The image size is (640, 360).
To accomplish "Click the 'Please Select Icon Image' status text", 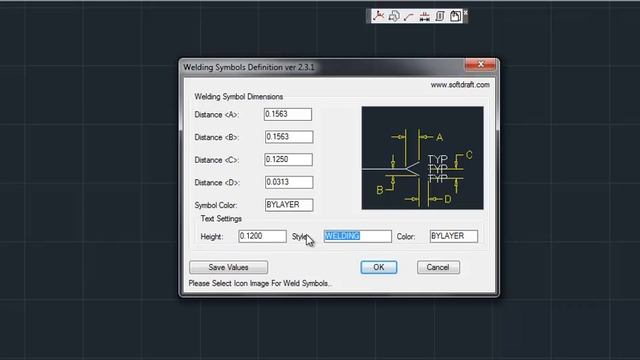I will coord(260,283).
